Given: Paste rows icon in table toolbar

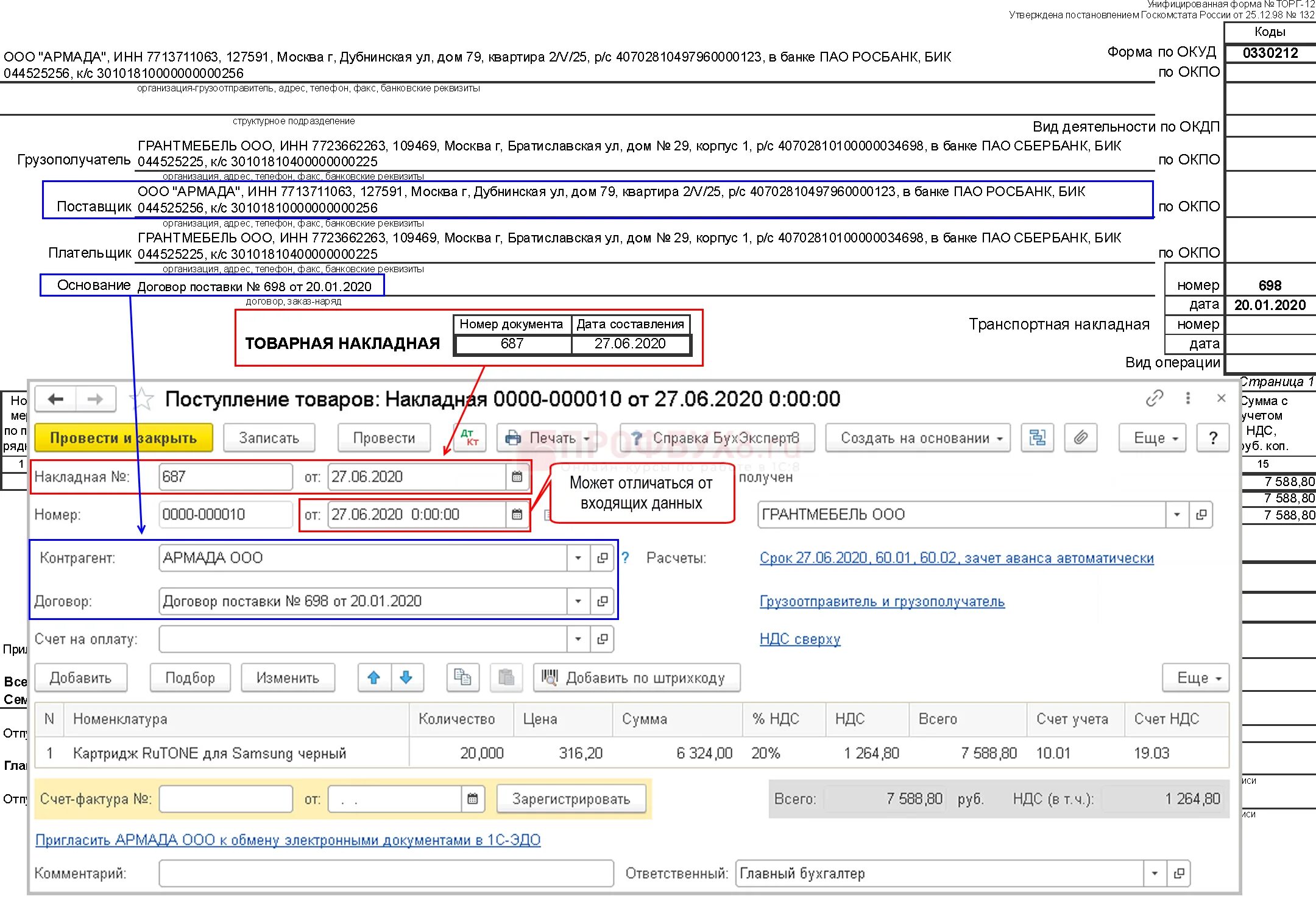Looking at the screenshot, I should pyautogui.click(x=506, y=678).
